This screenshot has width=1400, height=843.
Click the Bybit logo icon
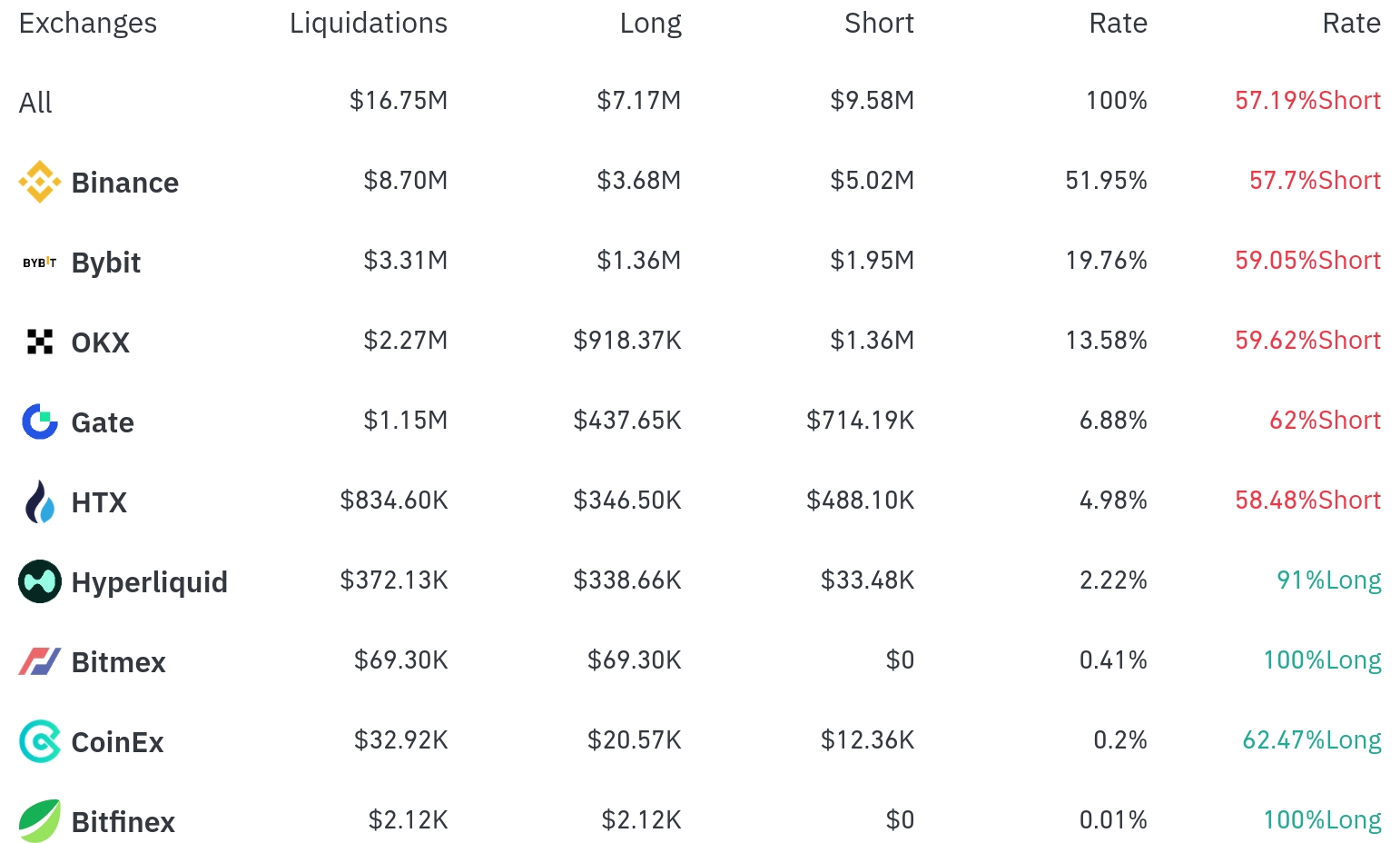[x=39, y=263]
